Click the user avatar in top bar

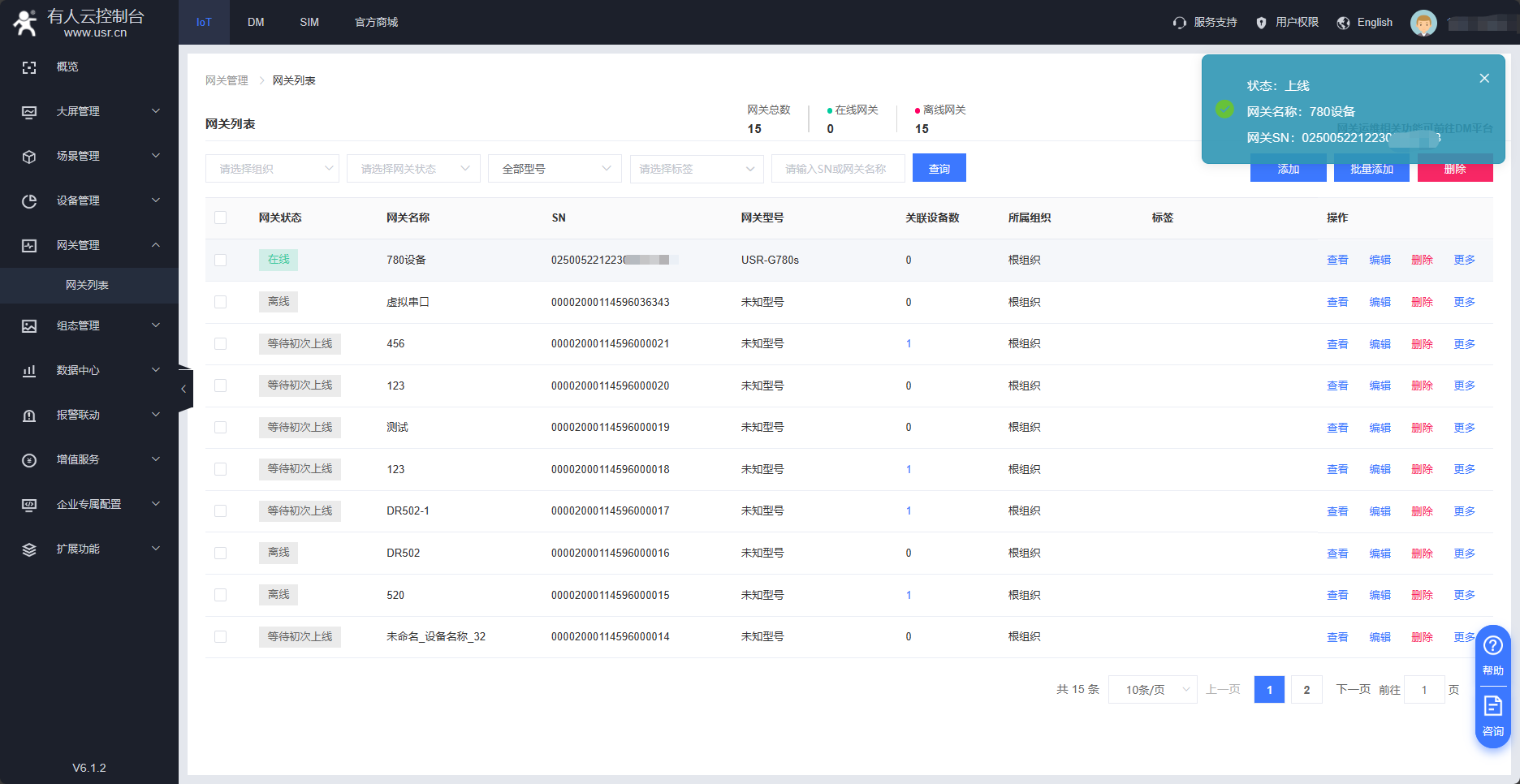pyautogui.click(x=1423, y=23)
